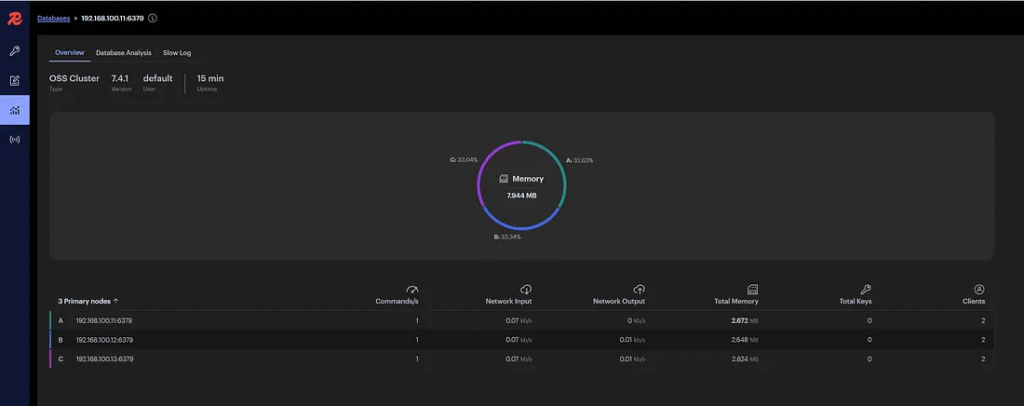Select node A row 192.168.100.11:6379
1024x406 pixels.
coord(104,321)
